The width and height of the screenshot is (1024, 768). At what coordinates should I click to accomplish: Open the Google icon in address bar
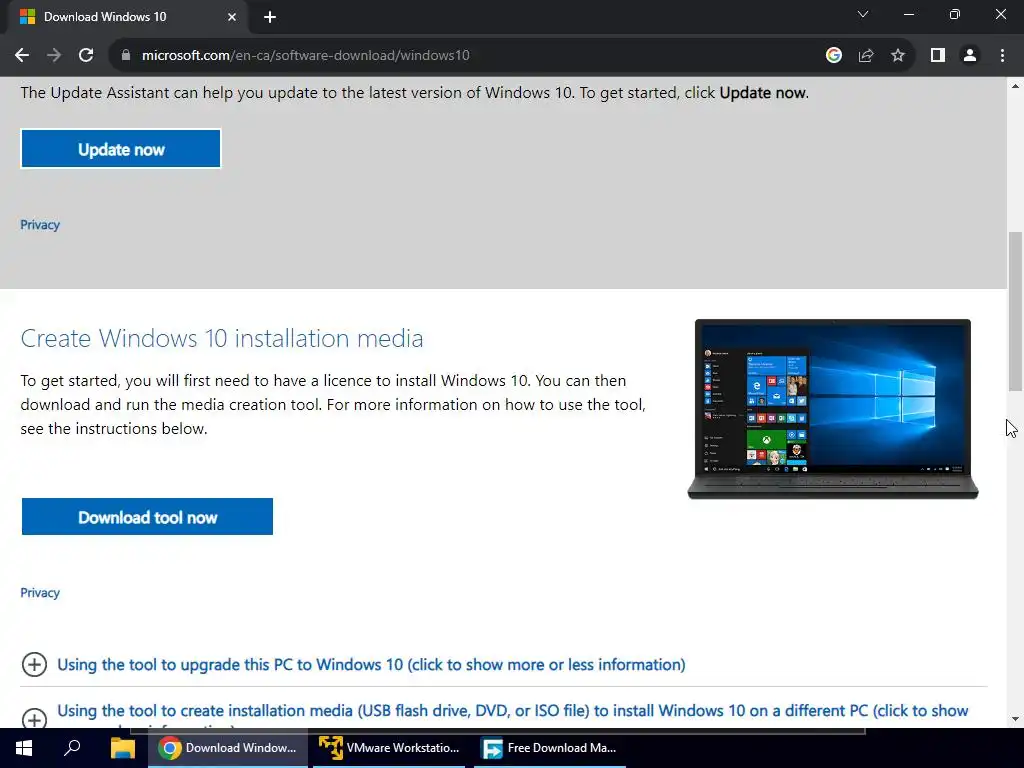pyautogui.click(x=833, y=56)
